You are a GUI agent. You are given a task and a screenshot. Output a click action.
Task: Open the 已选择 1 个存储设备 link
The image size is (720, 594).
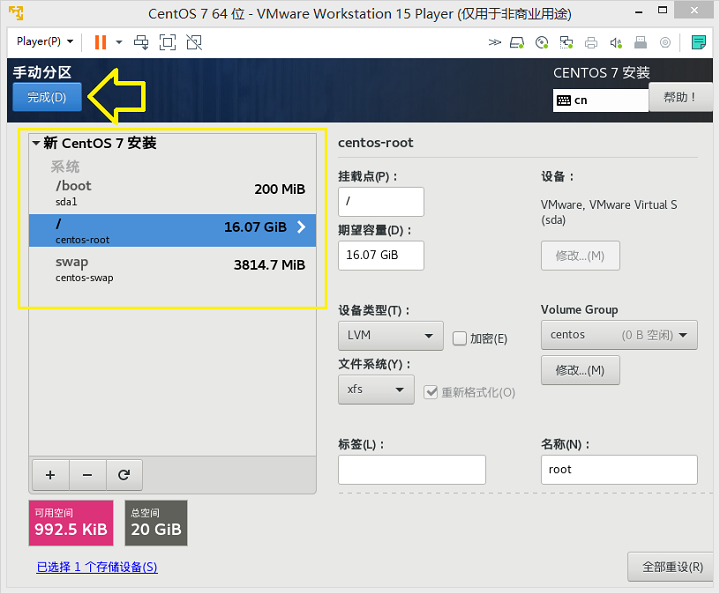[97, 567]
